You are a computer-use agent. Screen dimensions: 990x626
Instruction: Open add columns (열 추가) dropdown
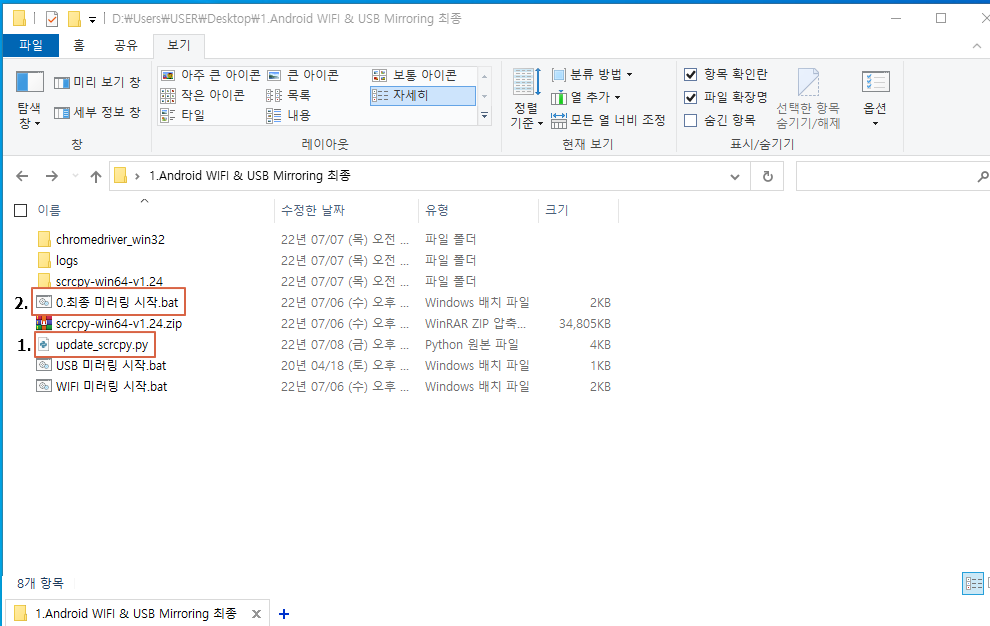[586, 97]
